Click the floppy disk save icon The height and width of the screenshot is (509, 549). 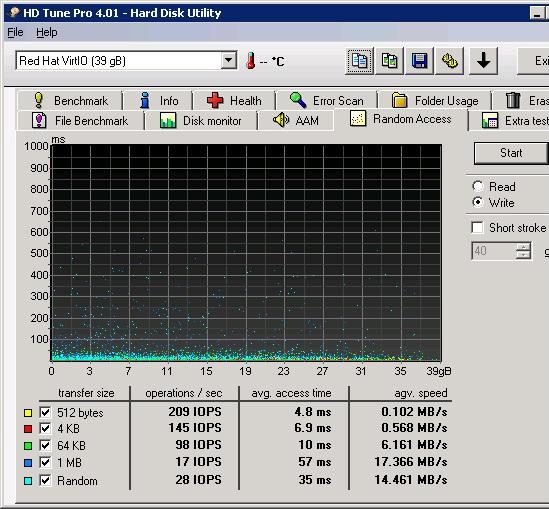tap(419, 61)
